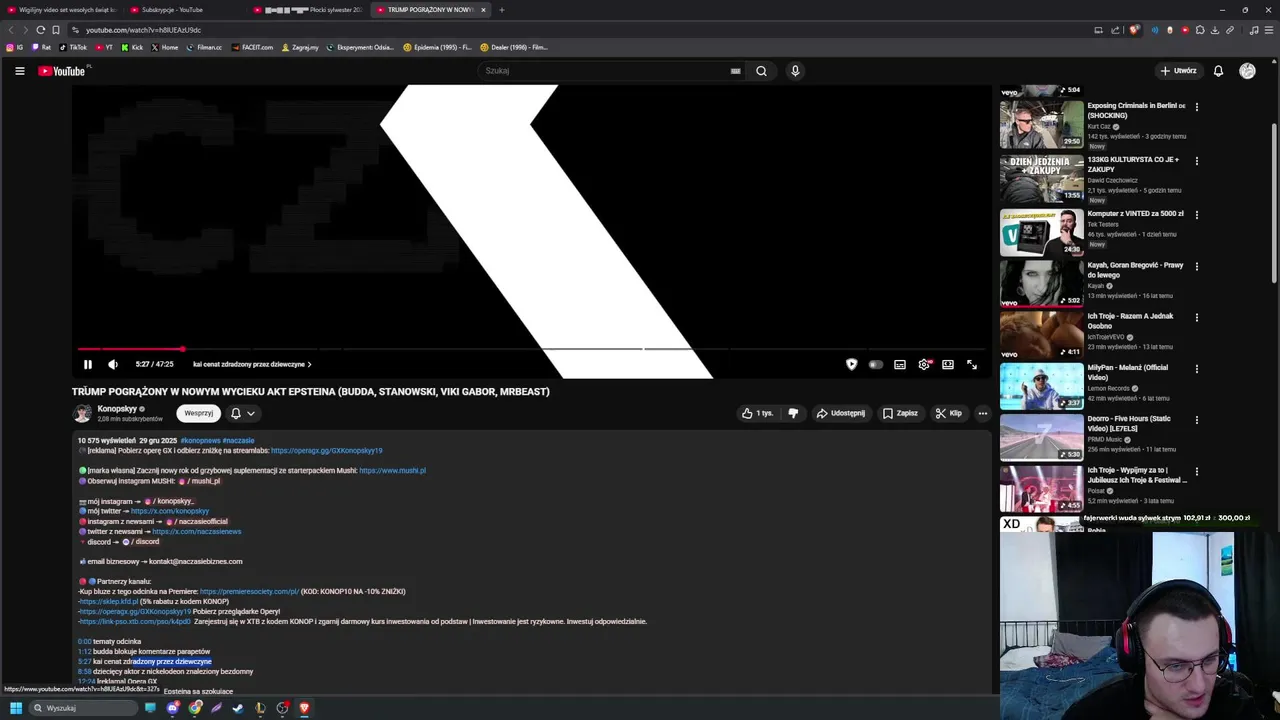The image size is (1280, 720).
Task: Pause the video playback
Action: pyautogui.click(x=88, y=365)
